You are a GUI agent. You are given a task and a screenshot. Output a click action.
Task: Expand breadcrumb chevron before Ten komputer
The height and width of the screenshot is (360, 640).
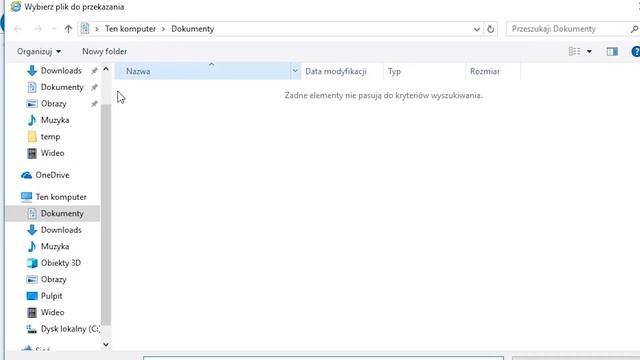coord(97,29)
